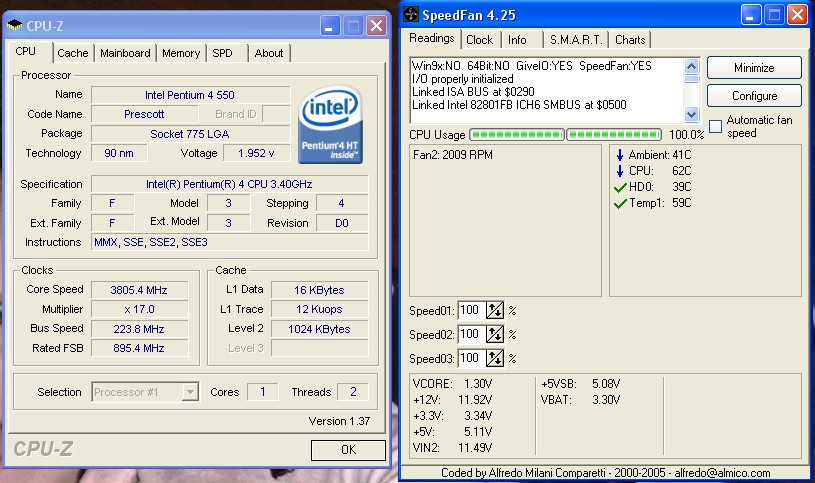Image resolution: width=815 pixels, height=483 pixels.
Task: Click the Technology value '90 nm'
Action: pos(119,153)
